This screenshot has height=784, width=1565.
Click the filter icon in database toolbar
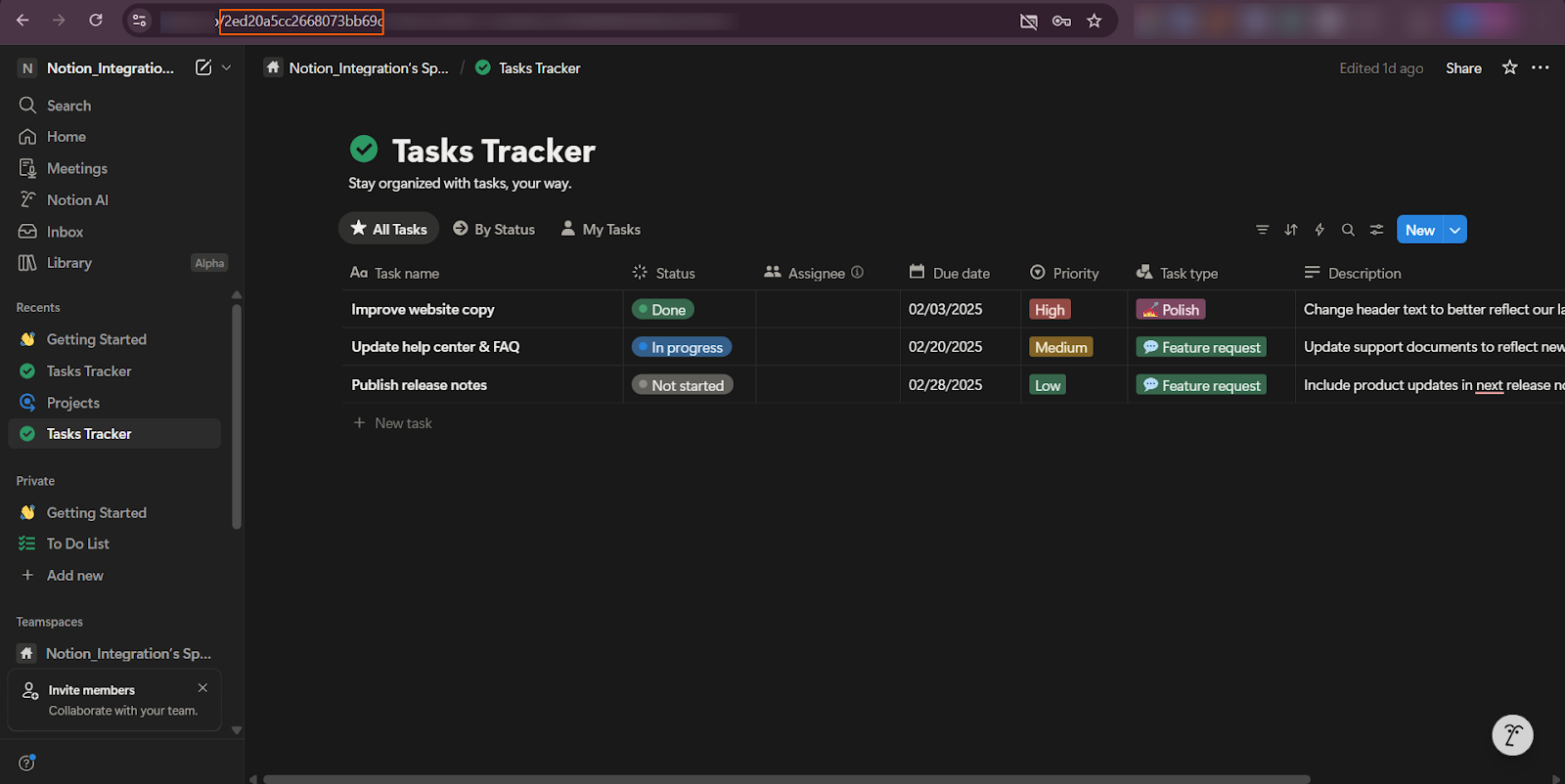pos(1263,230)
